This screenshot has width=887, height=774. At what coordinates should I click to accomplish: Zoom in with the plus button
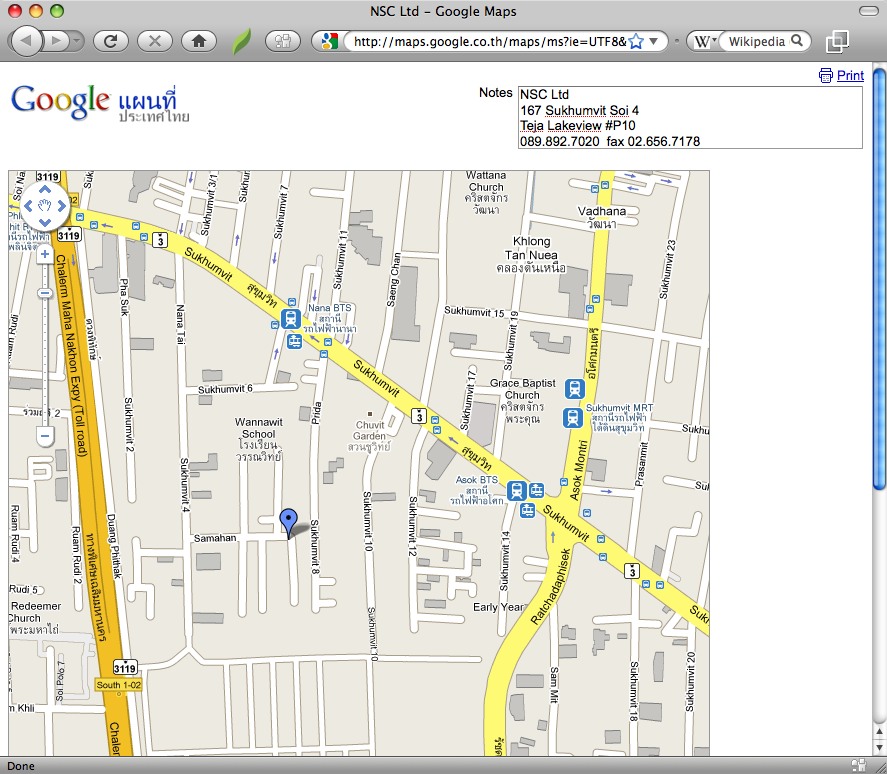pyautogui.click(x=45, y=255)
